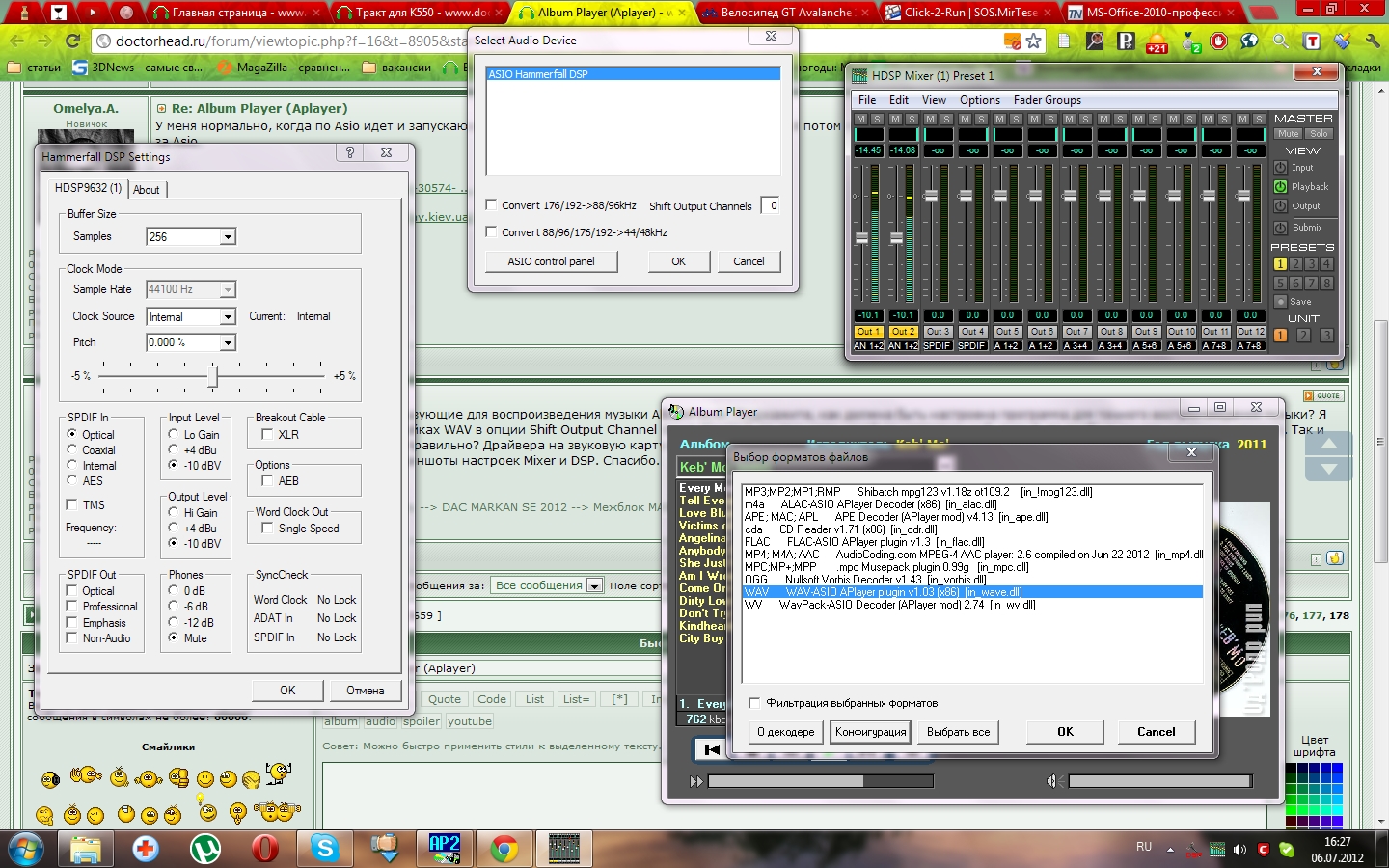1389x868 pixels.
Task: Enable the Playback view power icon in HDSP Mixer
Action: [1281, 187]
